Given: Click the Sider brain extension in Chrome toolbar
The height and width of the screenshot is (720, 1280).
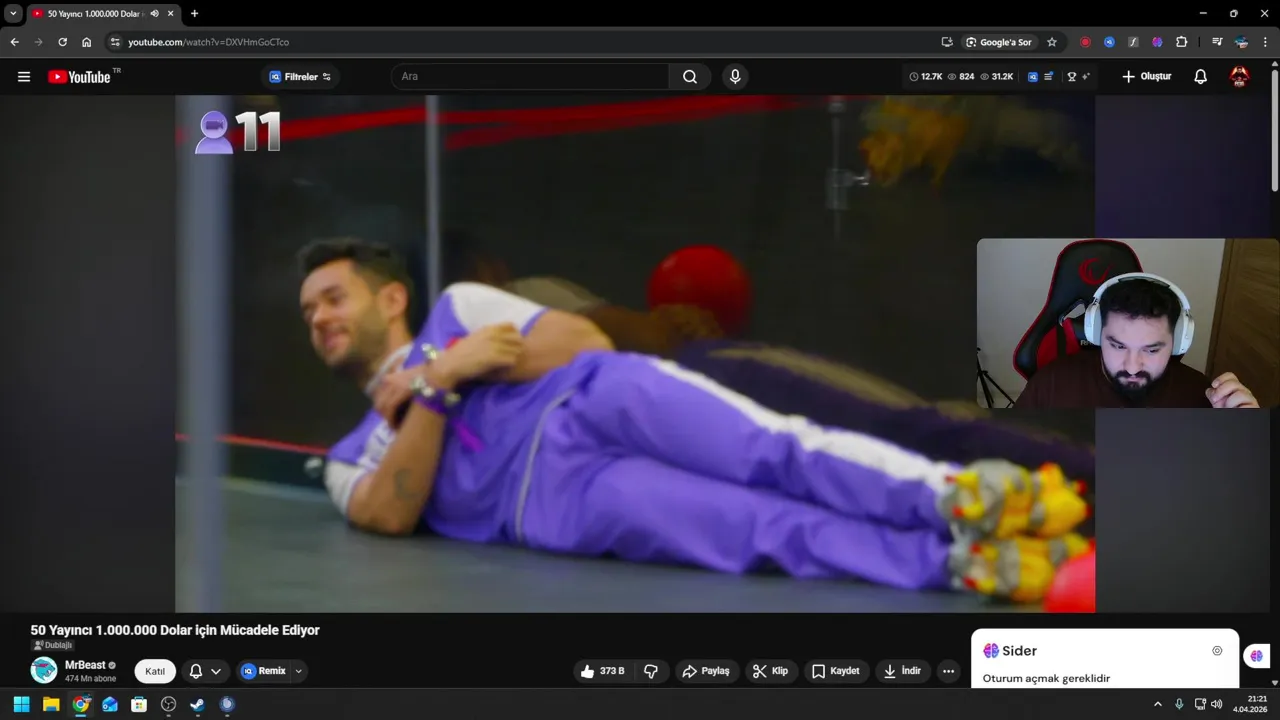Looking at the screenshot, I should pos(1157,42).
